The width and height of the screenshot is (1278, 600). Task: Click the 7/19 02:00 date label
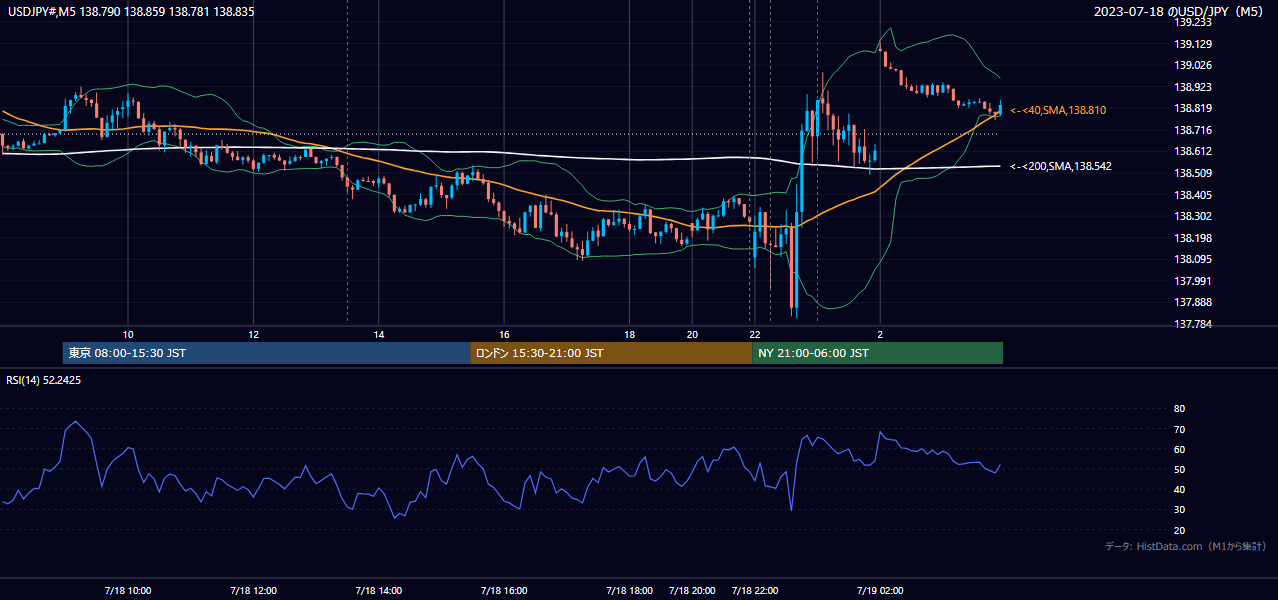click(x=880, y=591)
